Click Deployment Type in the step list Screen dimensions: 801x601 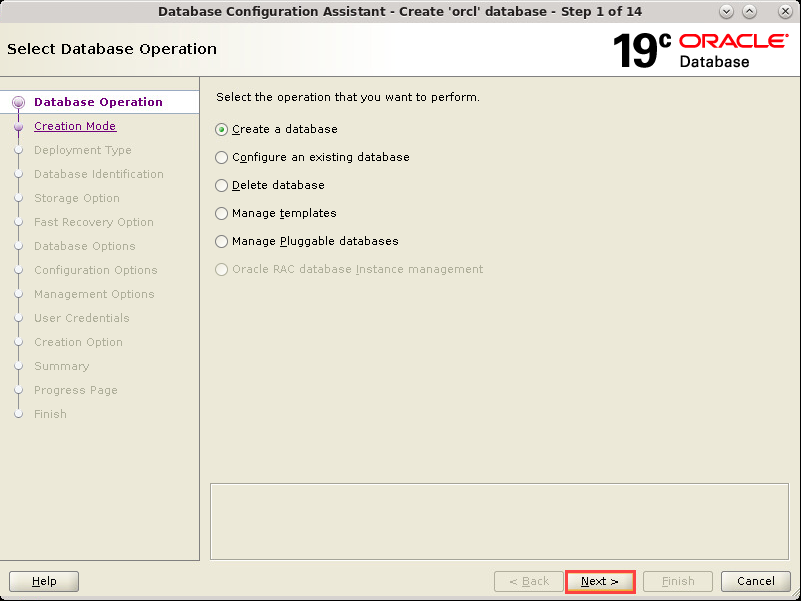[x=83, y=150]
